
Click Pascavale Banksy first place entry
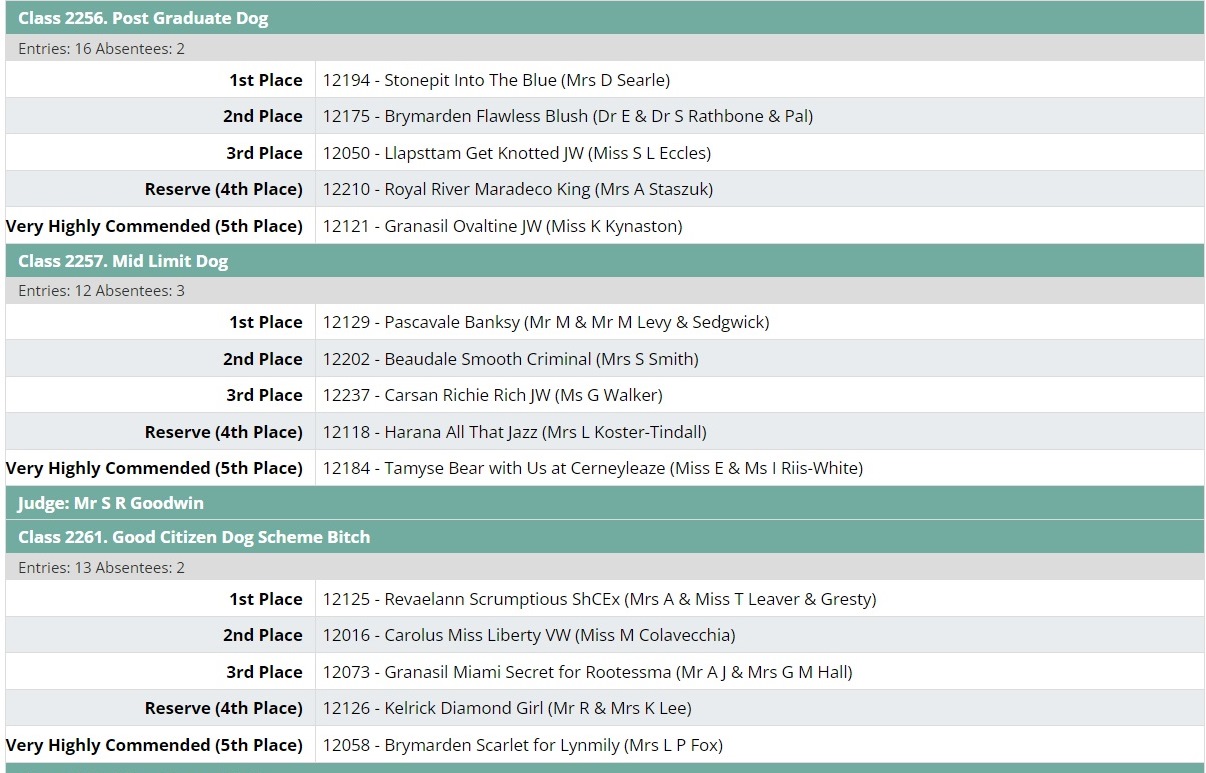point(545,322)
